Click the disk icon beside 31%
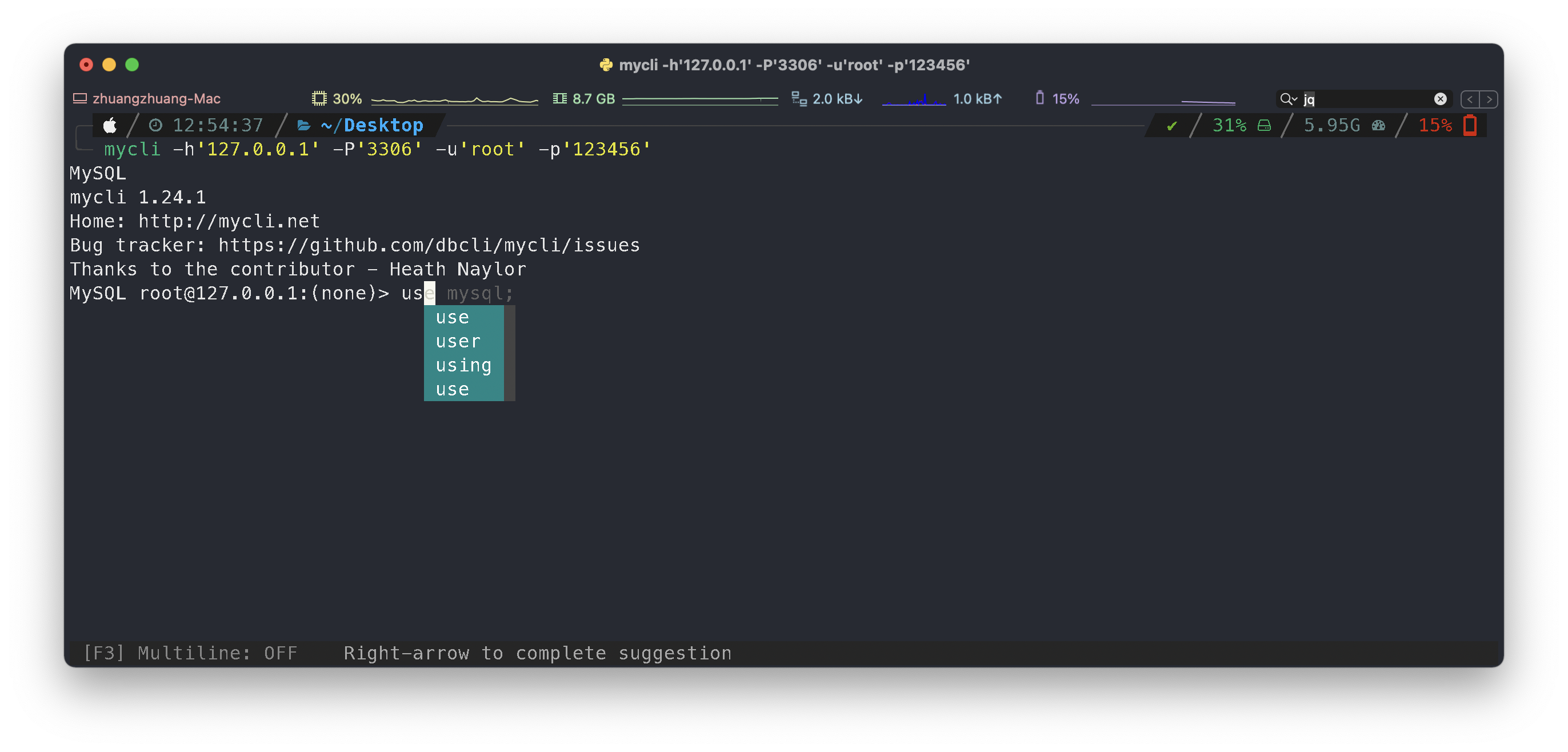Viewport: 1568px width, 752px height. click(1264, 126)
